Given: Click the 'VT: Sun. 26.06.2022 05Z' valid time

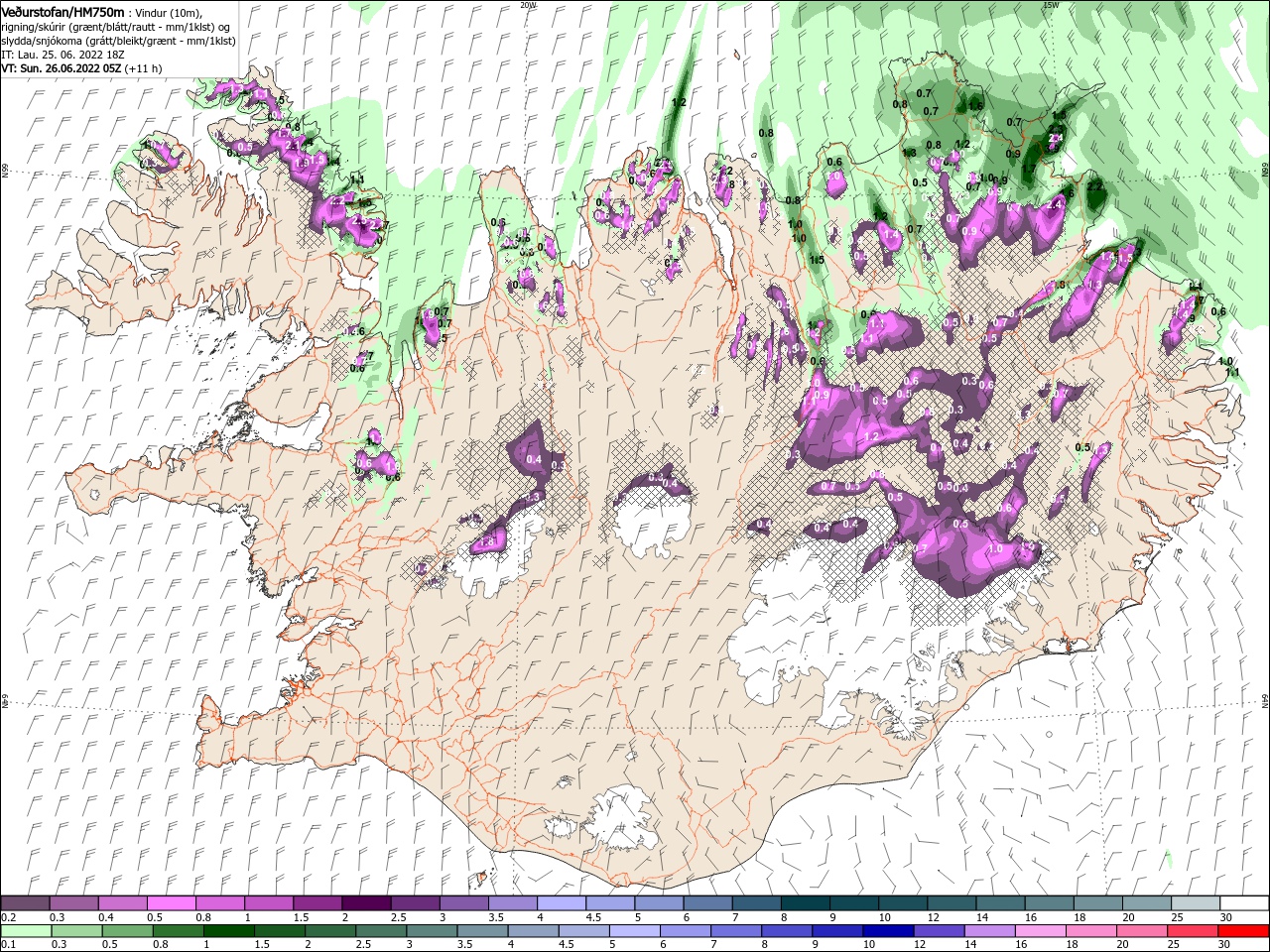Looking at the screenshot, I should (61, 68).
